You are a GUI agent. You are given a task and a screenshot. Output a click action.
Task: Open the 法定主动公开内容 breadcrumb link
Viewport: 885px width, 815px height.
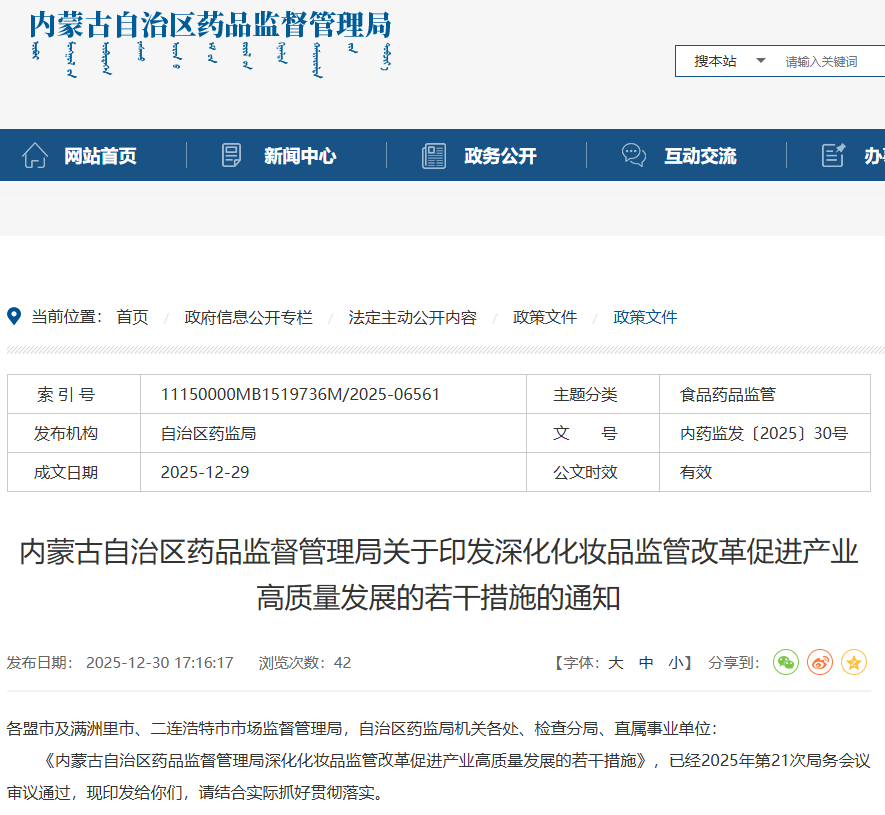(416, 317)
